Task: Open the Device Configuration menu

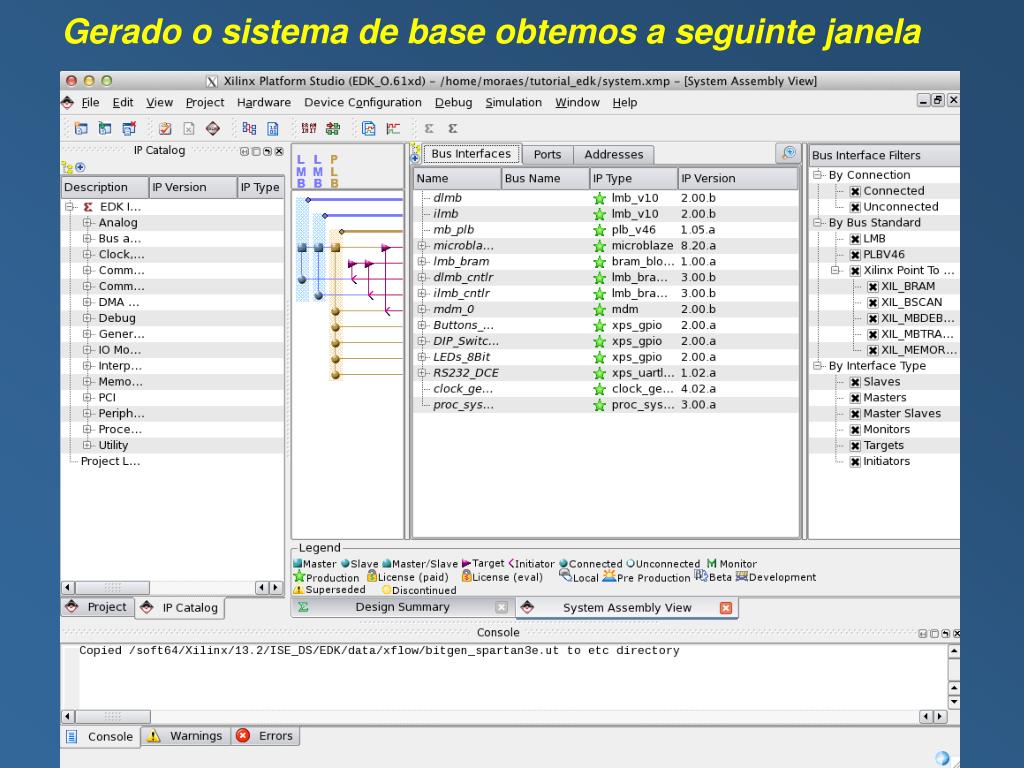Action: click(x=362, y=103)
